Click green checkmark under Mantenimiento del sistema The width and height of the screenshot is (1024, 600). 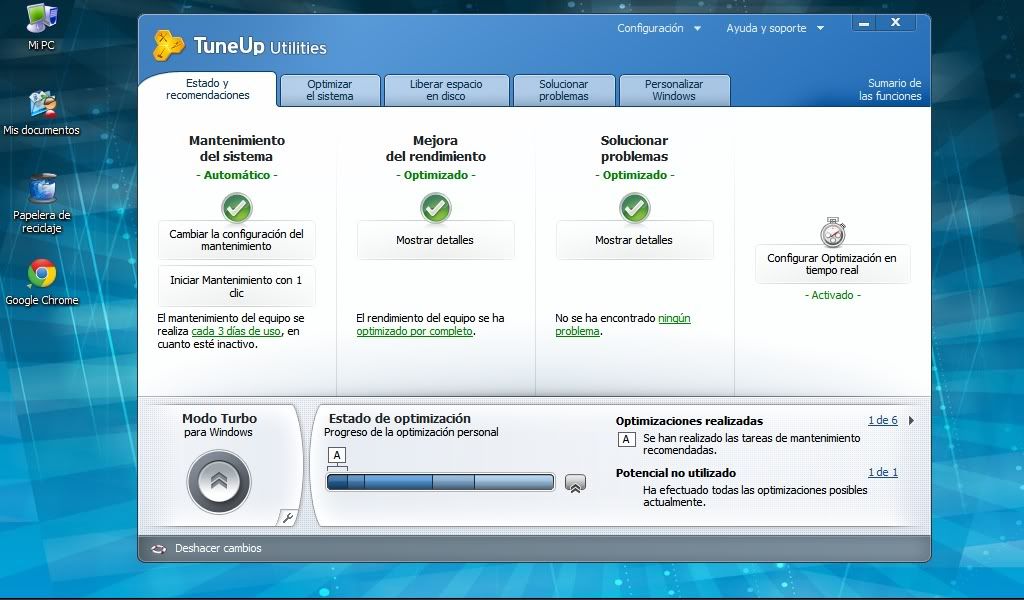237,208
